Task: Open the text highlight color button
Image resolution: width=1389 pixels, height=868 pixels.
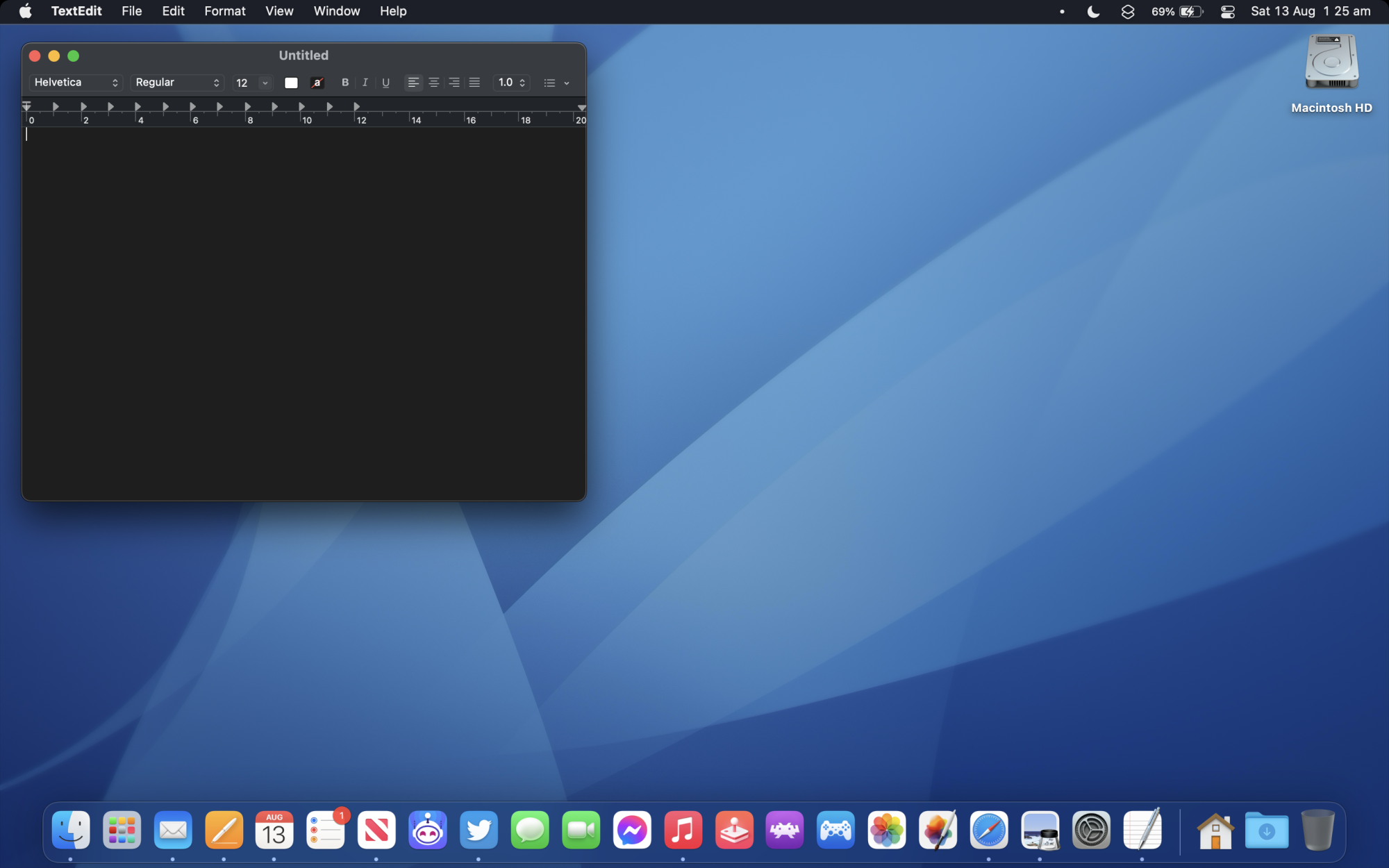Action: [x=317, y=83]
